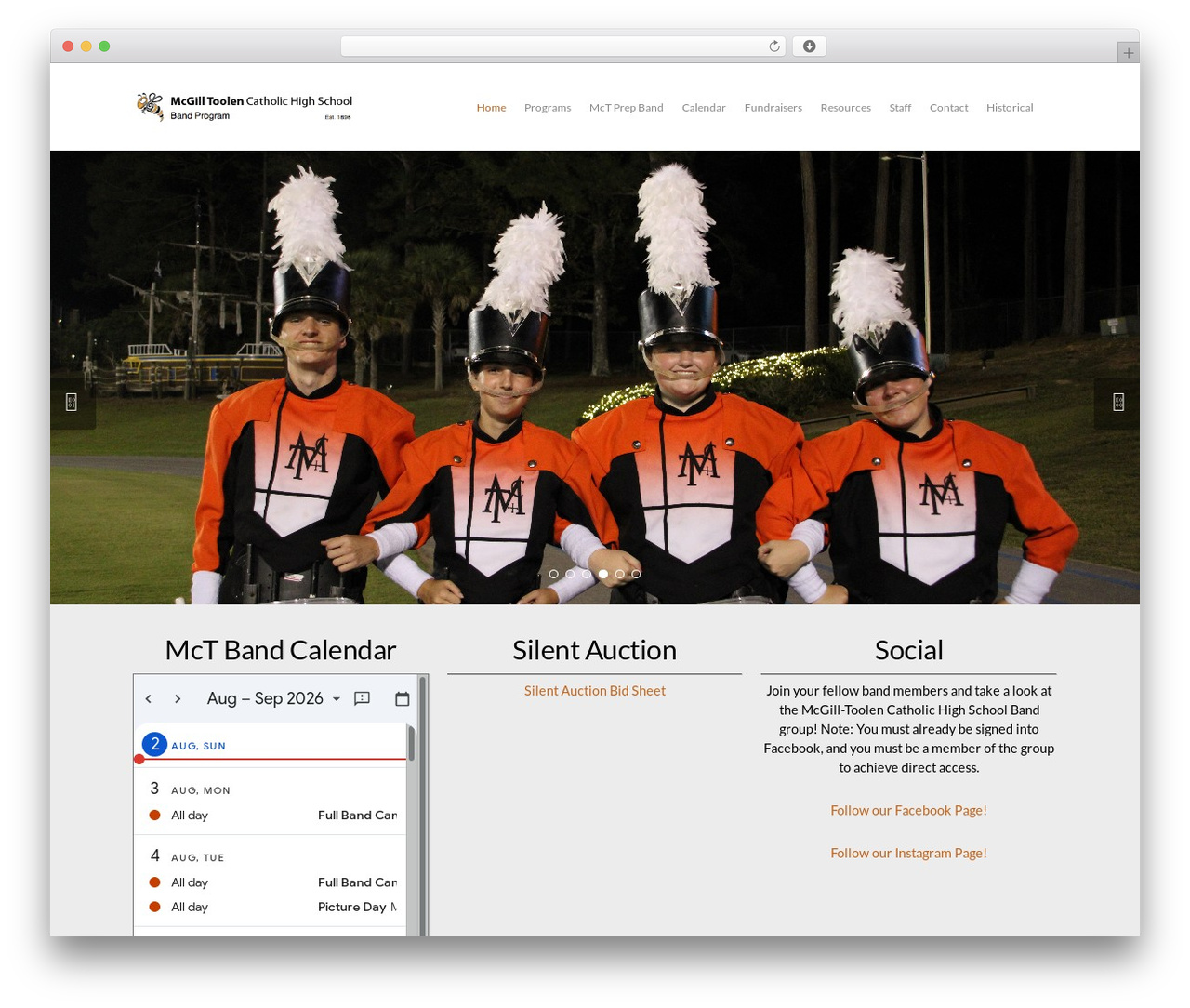Select the 2 Aug, Sun date circle
1190x1008 pixels.
coord(155,745)
